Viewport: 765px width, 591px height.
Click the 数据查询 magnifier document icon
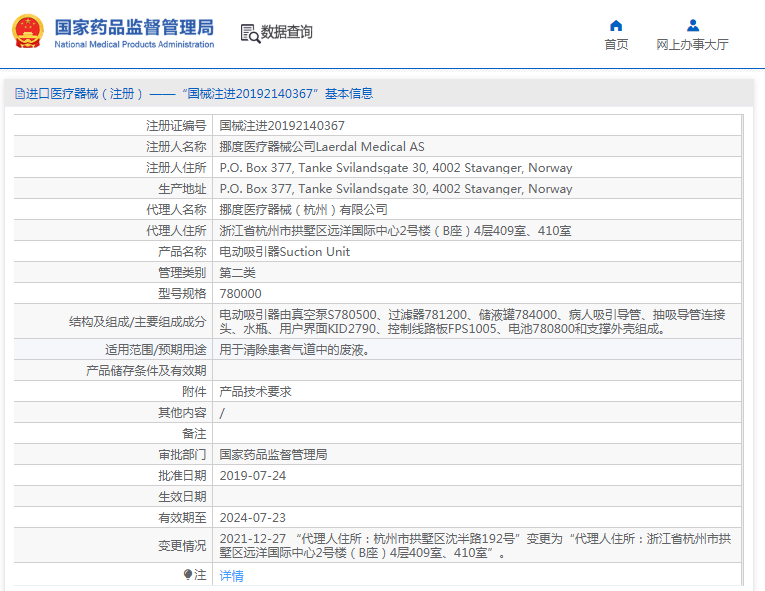click(249, 33)
